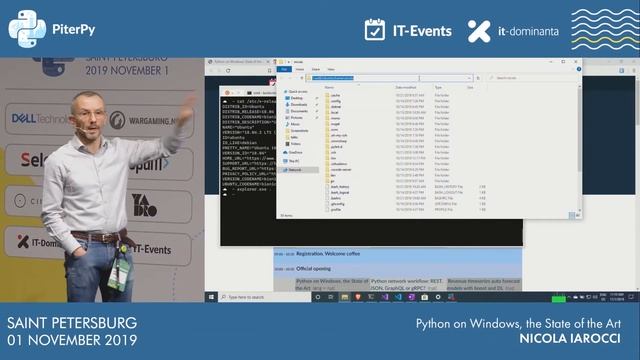This screenshot has height=360, width=640.
Task: Sort files by the Size column
Action: 471,87
